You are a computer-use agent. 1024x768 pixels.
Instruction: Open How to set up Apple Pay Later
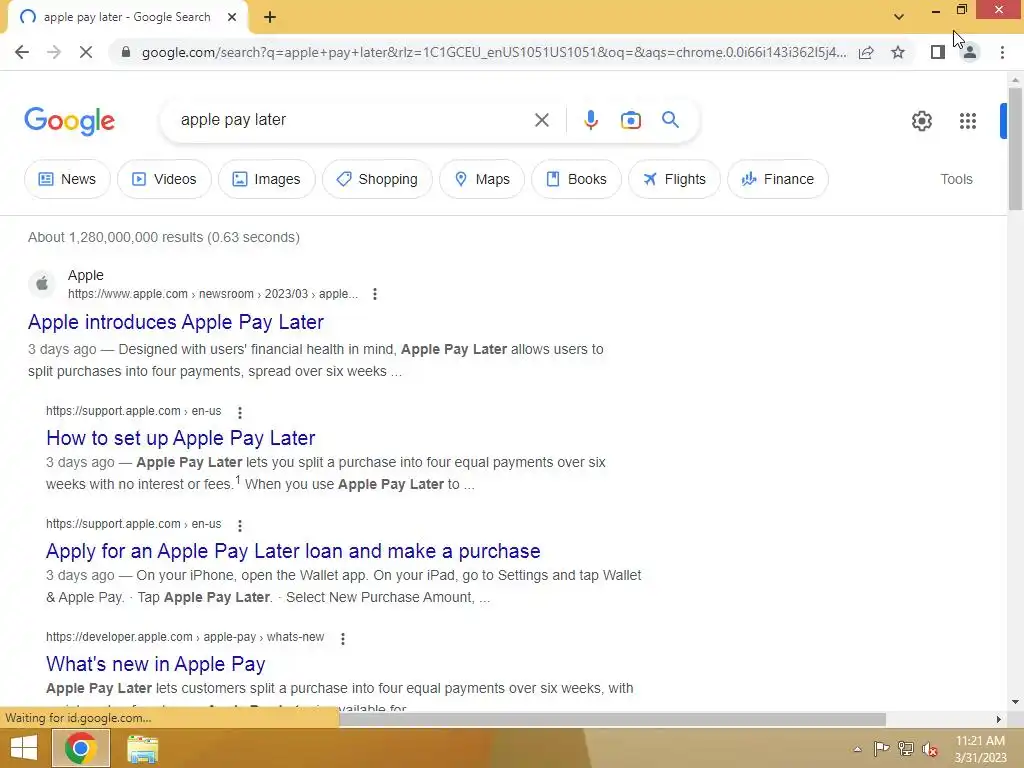[x=181, y=438]
